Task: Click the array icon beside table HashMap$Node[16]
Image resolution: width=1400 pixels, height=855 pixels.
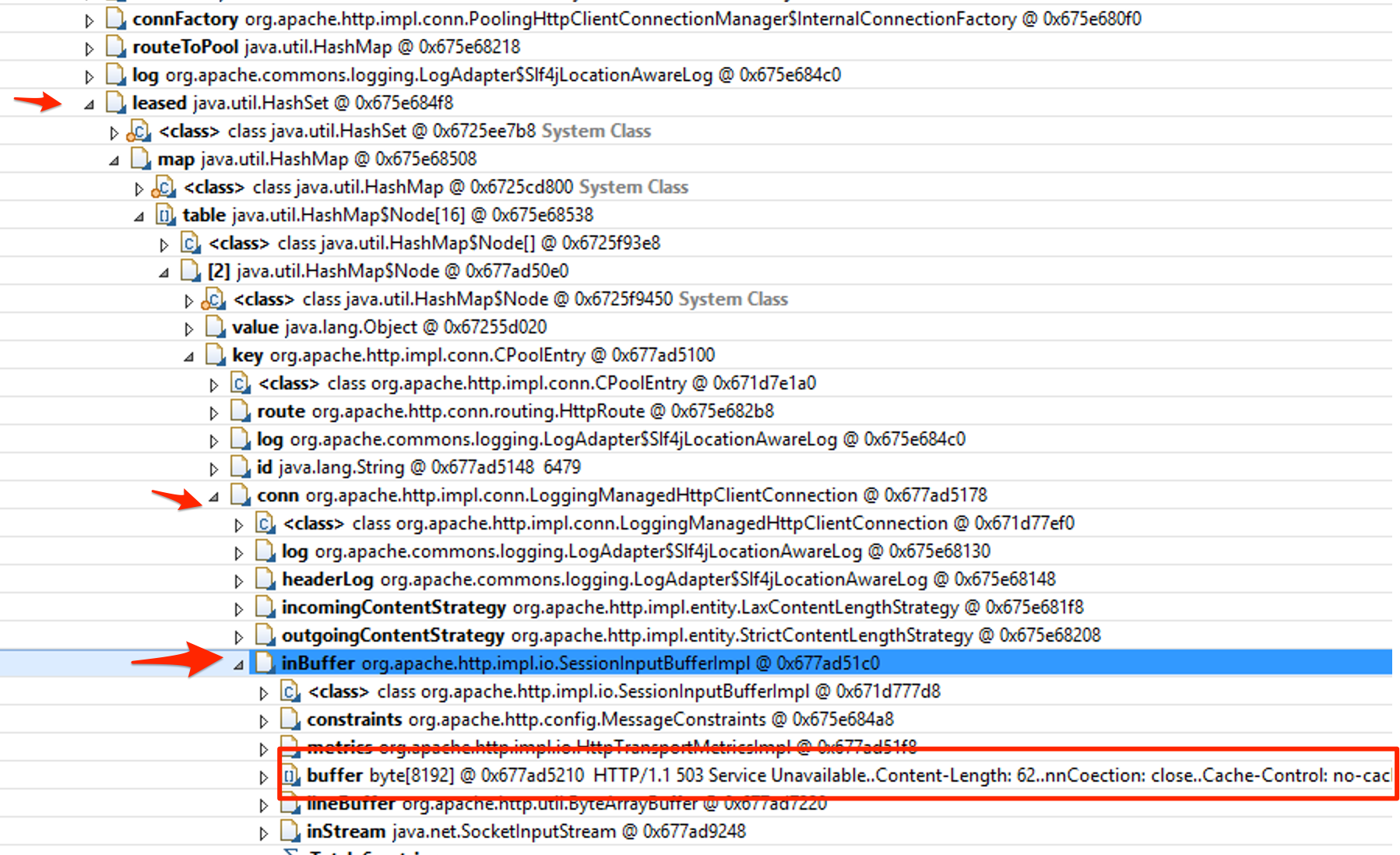Action: [166, 215]
